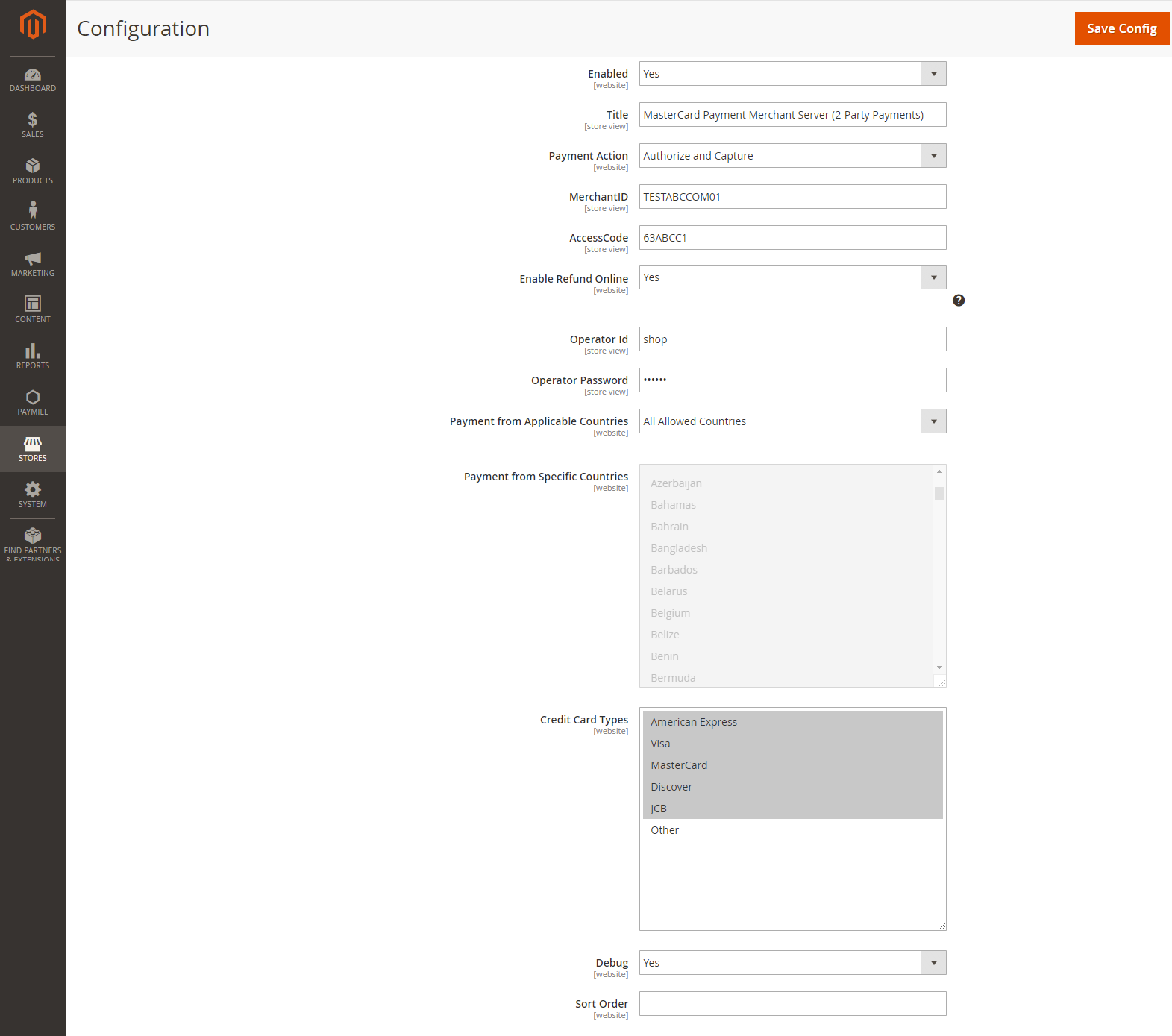The height and width of the screenshot is (1036, 1172).
Task: Click the AccessCode input field
Action: click(x=793, y=238)
